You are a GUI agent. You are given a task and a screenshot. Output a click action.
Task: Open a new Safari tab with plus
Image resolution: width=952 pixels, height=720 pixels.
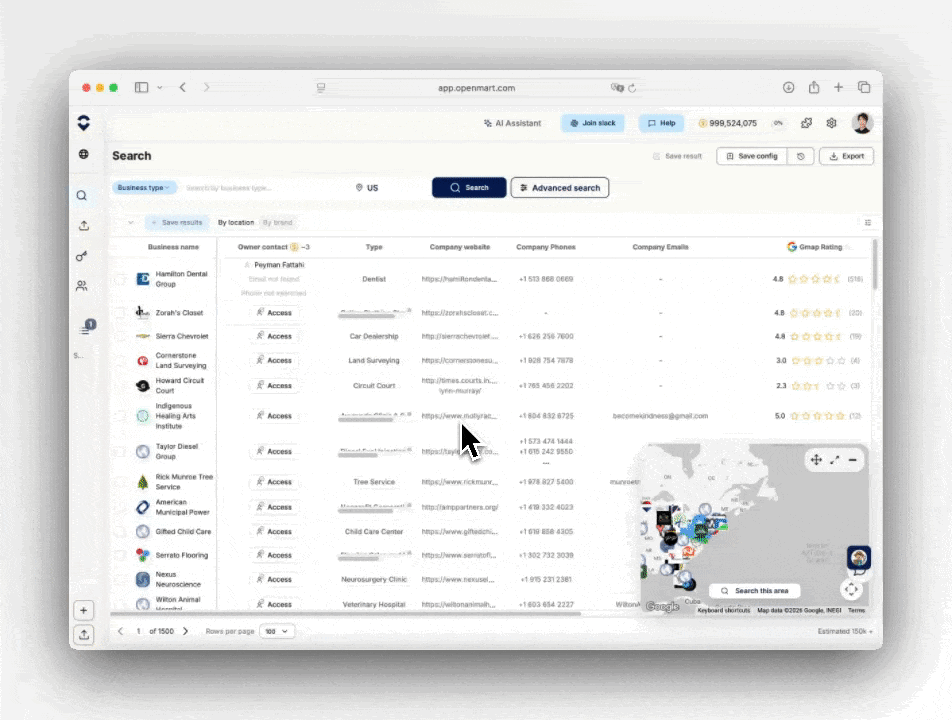838,87
